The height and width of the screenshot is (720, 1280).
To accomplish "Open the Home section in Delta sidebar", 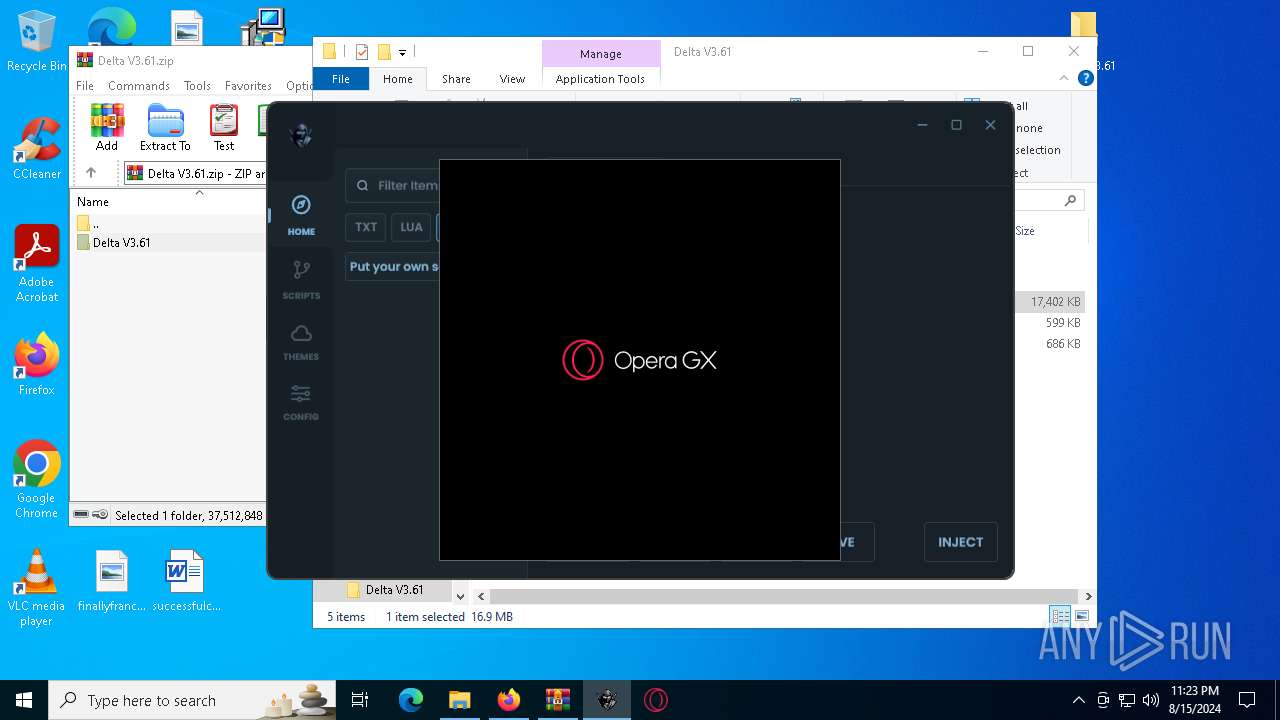I will 301,215.
